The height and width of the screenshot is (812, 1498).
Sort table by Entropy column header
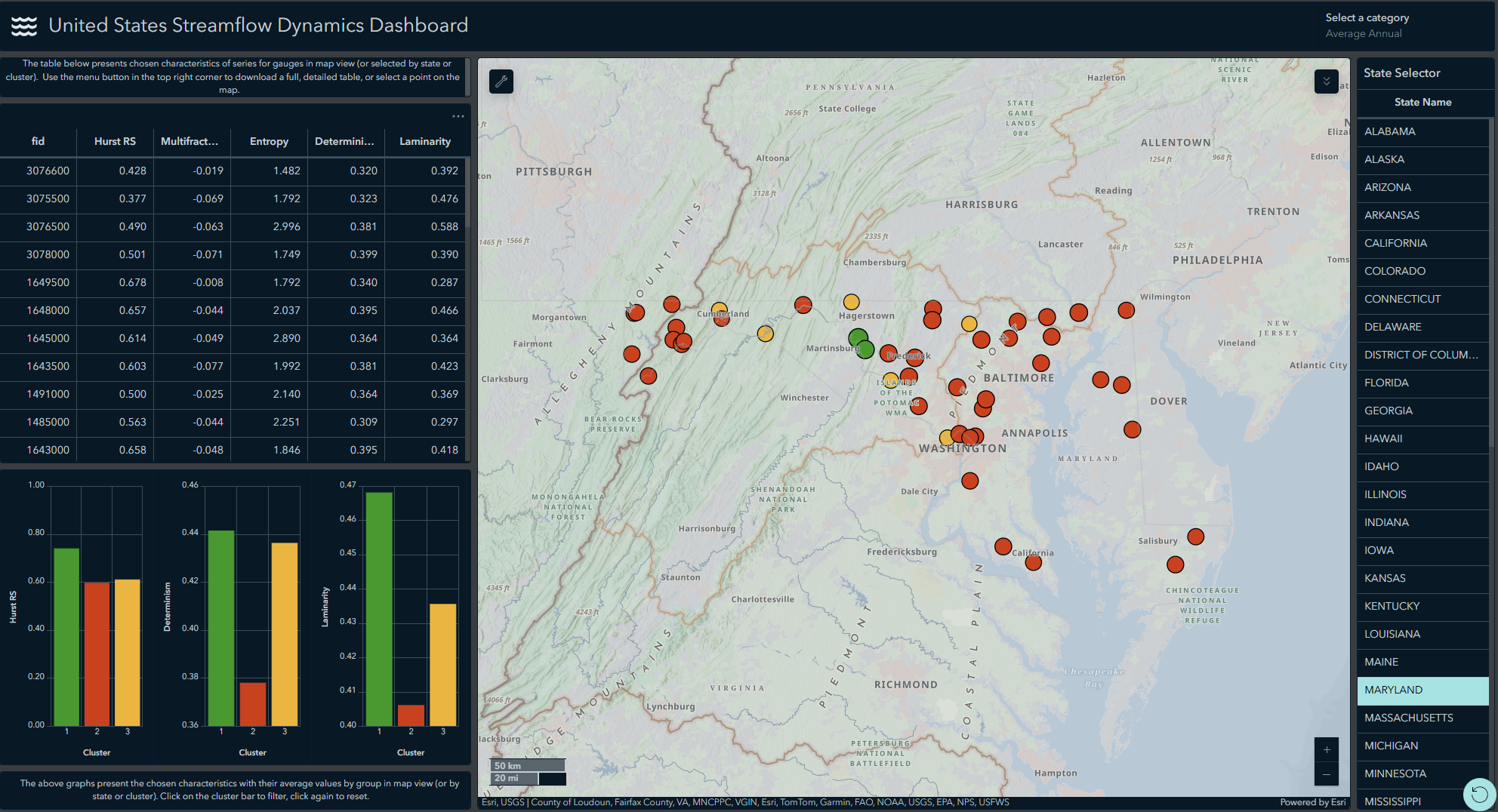pos(269,141)
